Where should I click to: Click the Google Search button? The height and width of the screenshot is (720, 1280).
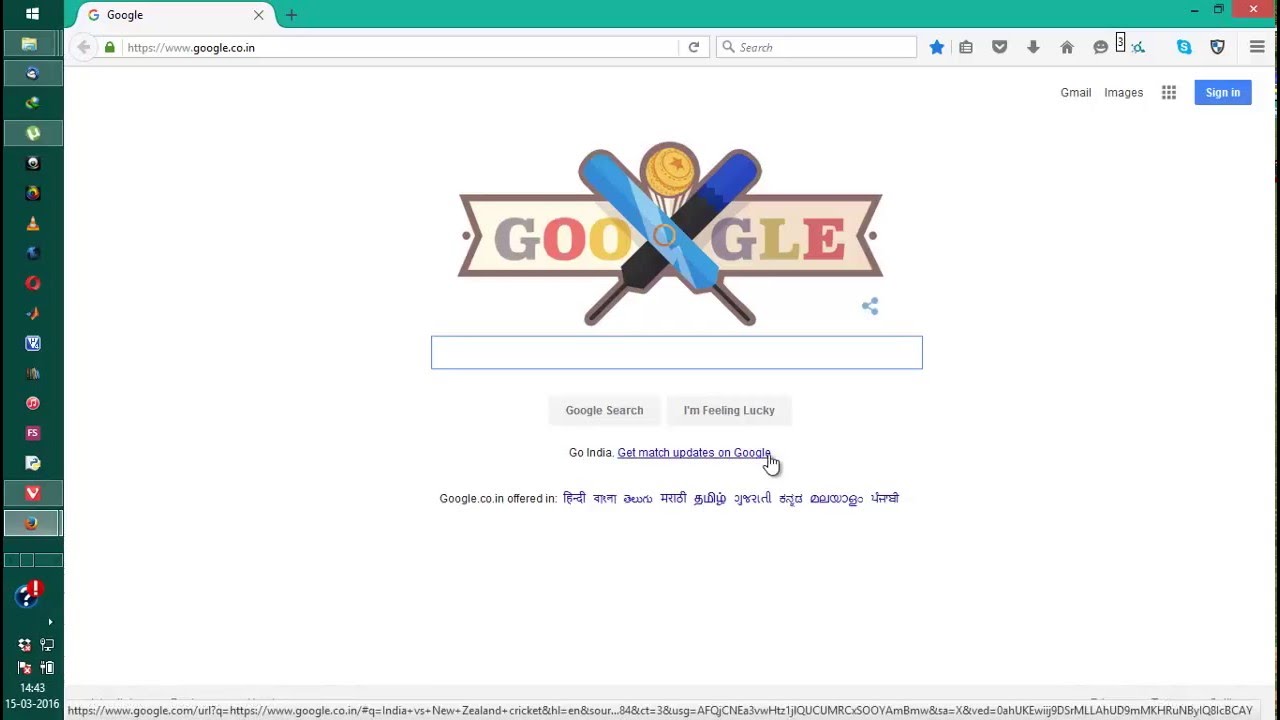[604, 410]
